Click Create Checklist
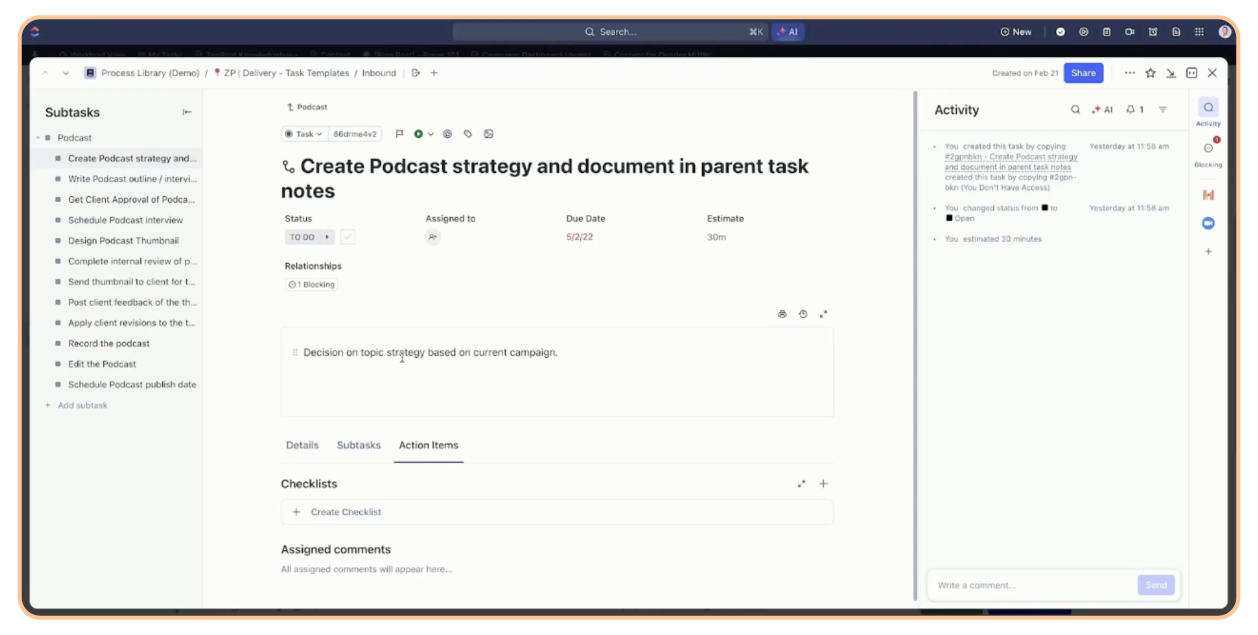The height and width of the screenshot is (635, 1258). pos(345,512)
